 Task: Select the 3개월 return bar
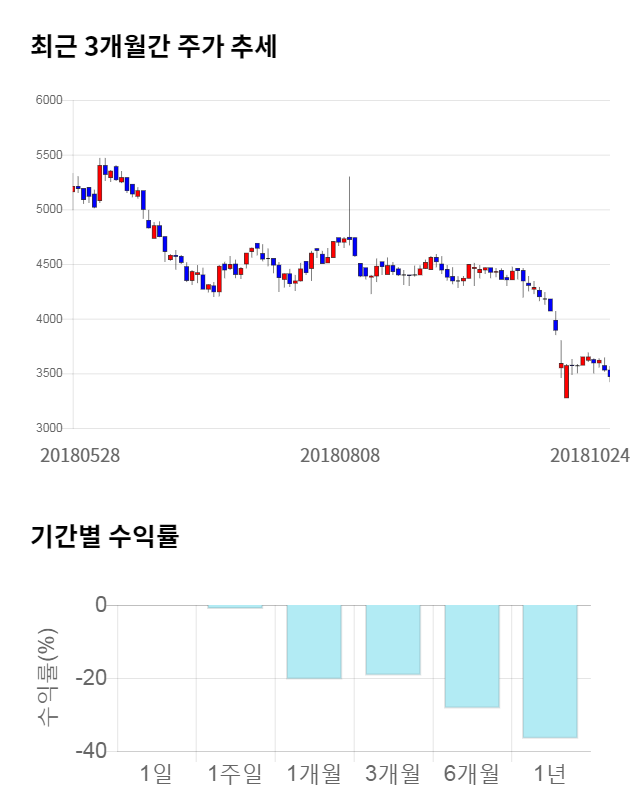tap(392, 640)
